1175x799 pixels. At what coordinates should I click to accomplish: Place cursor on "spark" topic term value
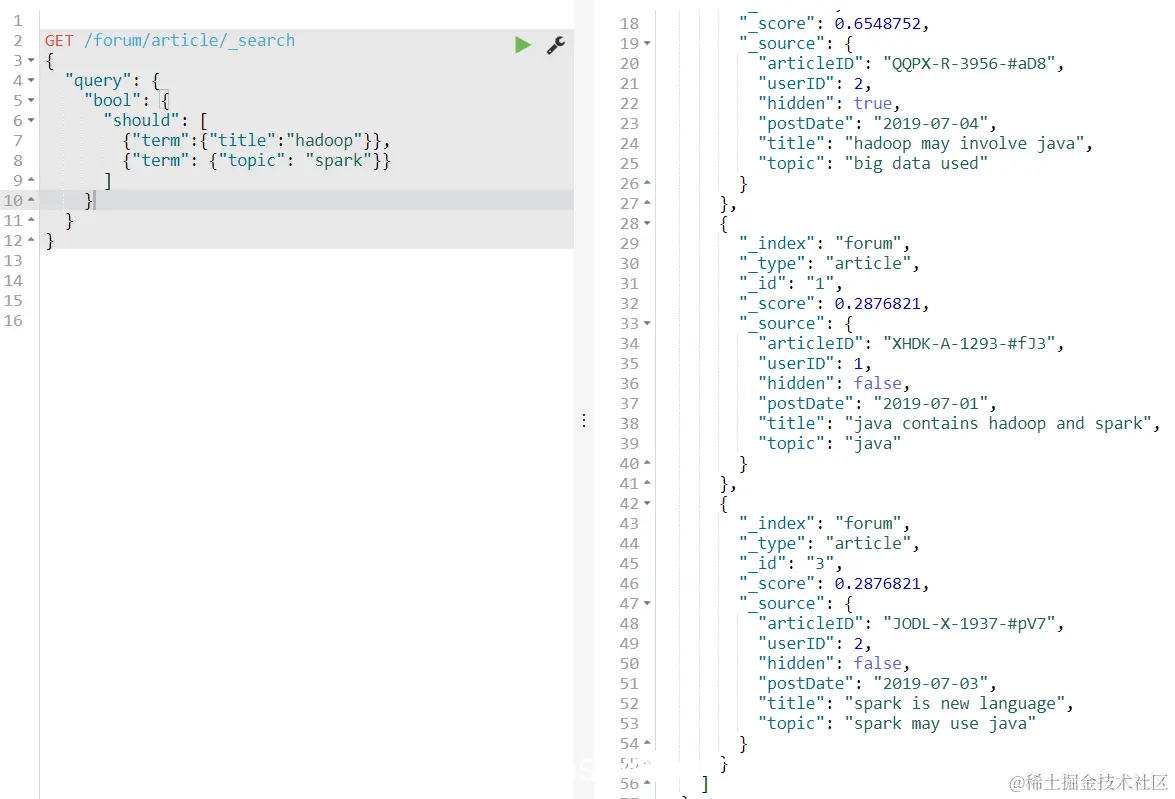click(339, 160)
